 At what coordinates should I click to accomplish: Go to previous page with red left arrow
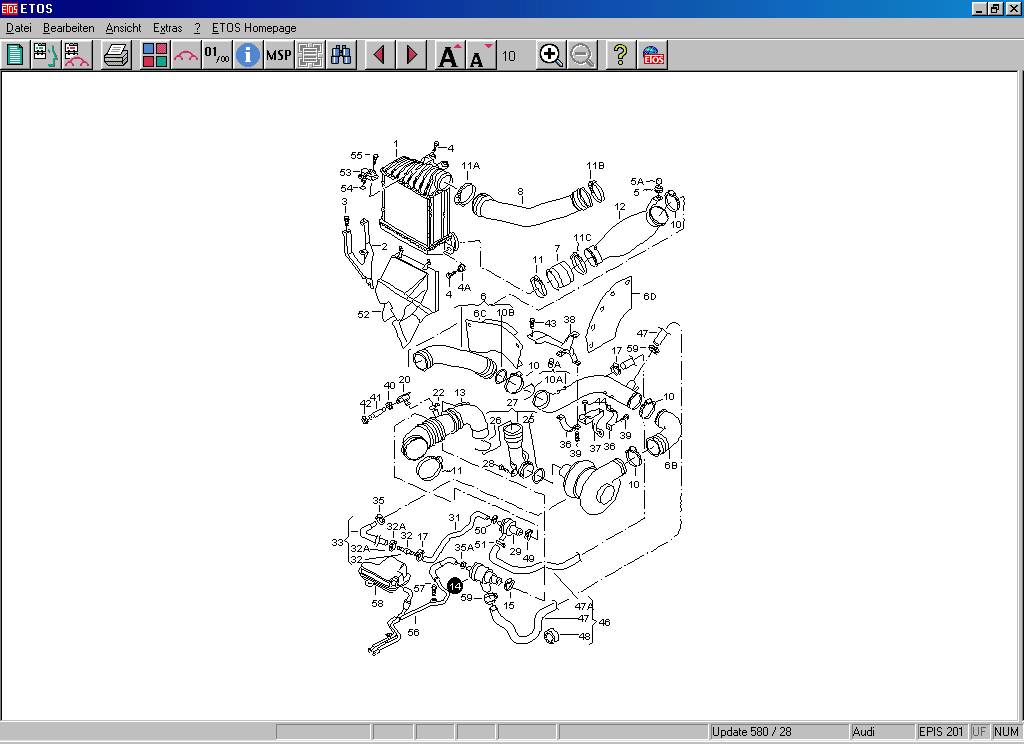click(x=379, y=55)
